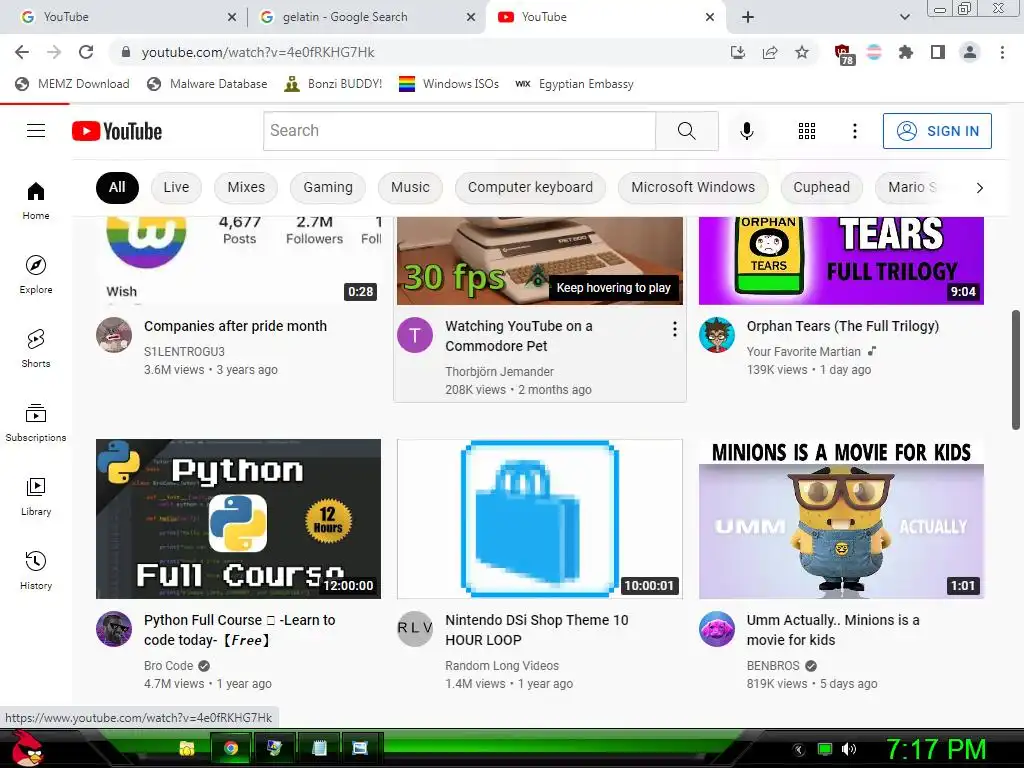Open YouTube settings three-dot menu
The width and height of the screenshot is (1024, 768).
coord(854,131)
